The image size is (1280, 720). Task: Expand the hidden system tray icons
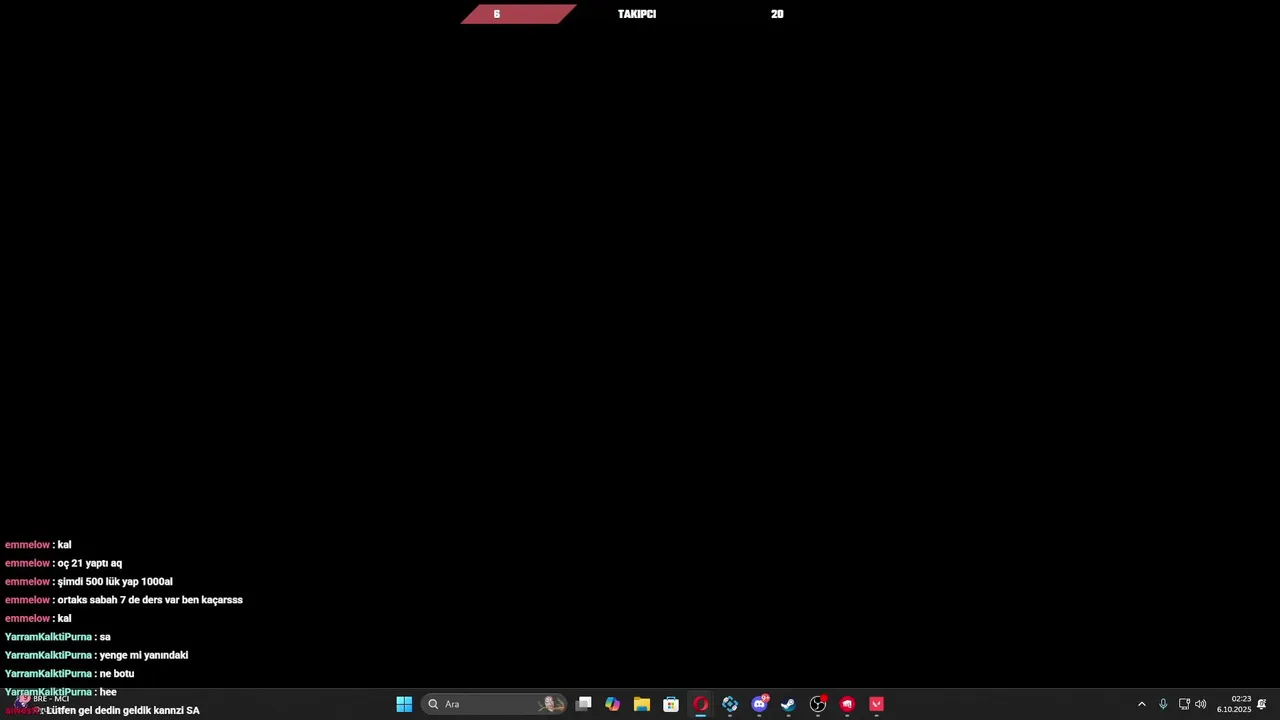1141,704
